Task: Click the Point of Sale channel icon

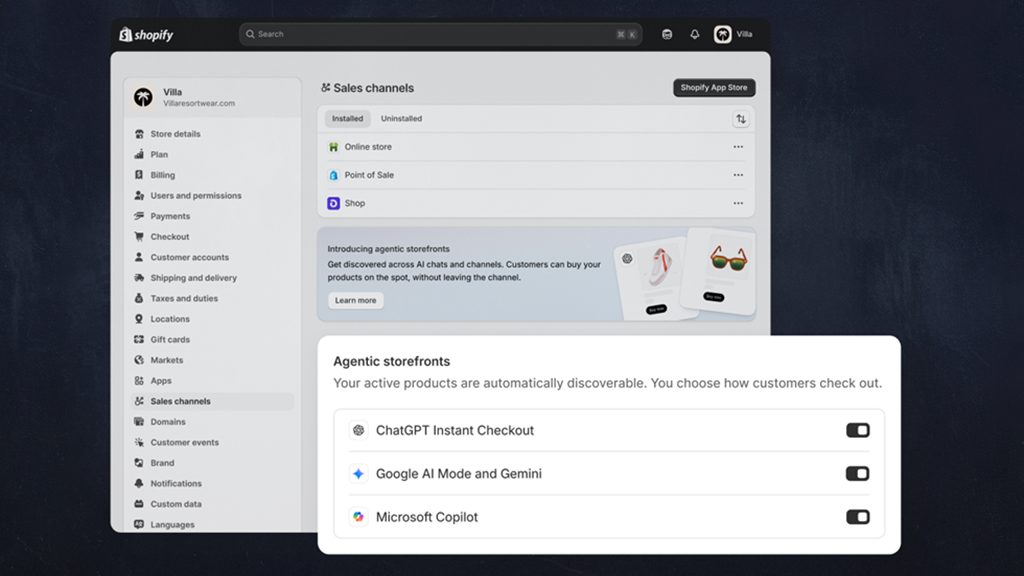Action: [x=334, y=175]
